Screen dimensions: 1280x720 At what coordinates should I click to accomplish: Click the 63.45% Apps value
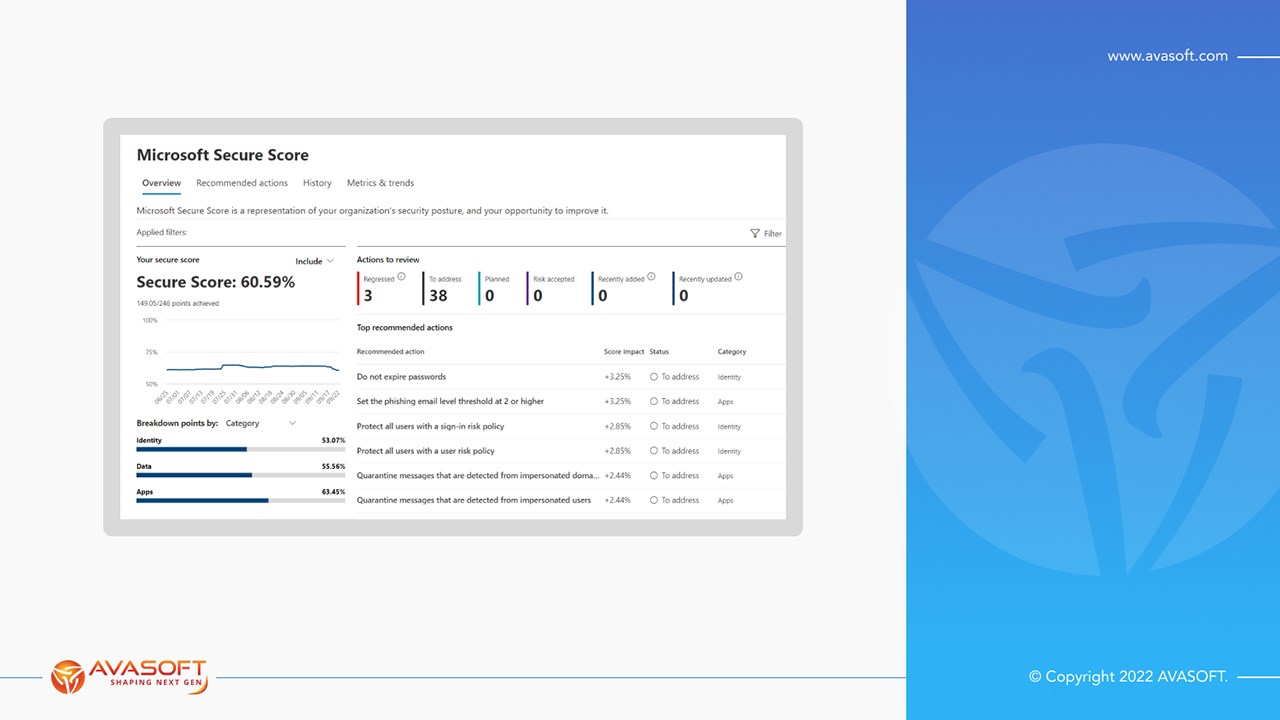point(333,492)
